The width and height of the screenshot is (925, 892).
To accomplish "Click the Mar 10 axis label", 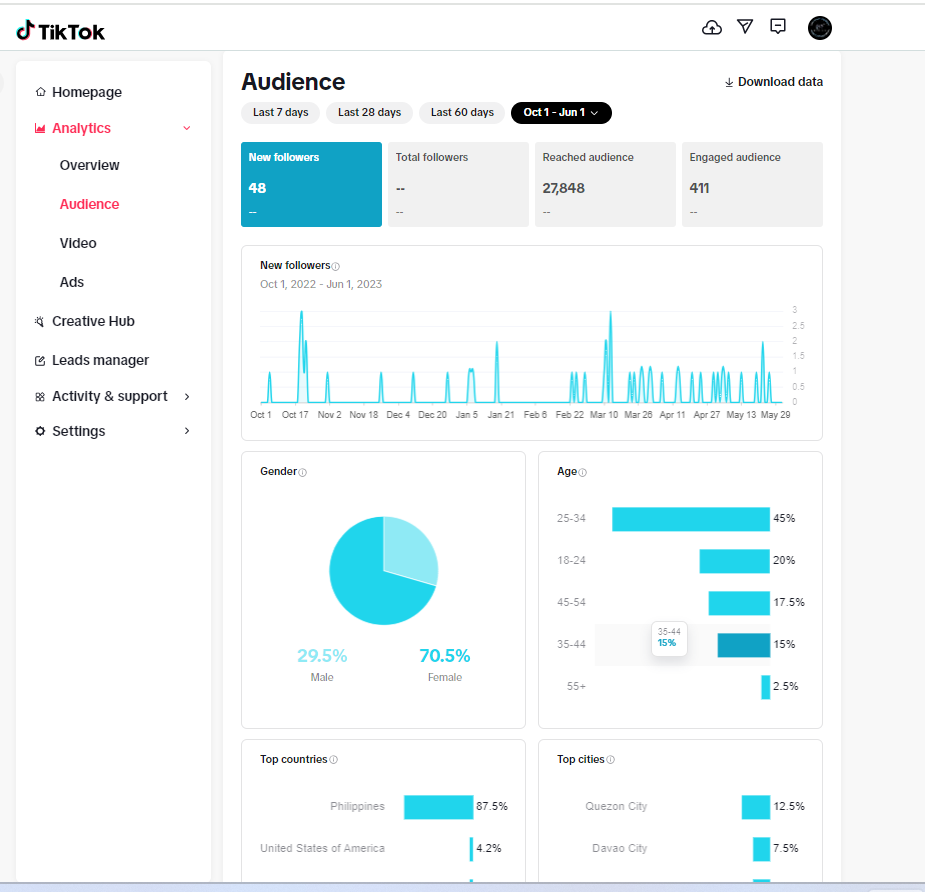I will tap(604, 415).
